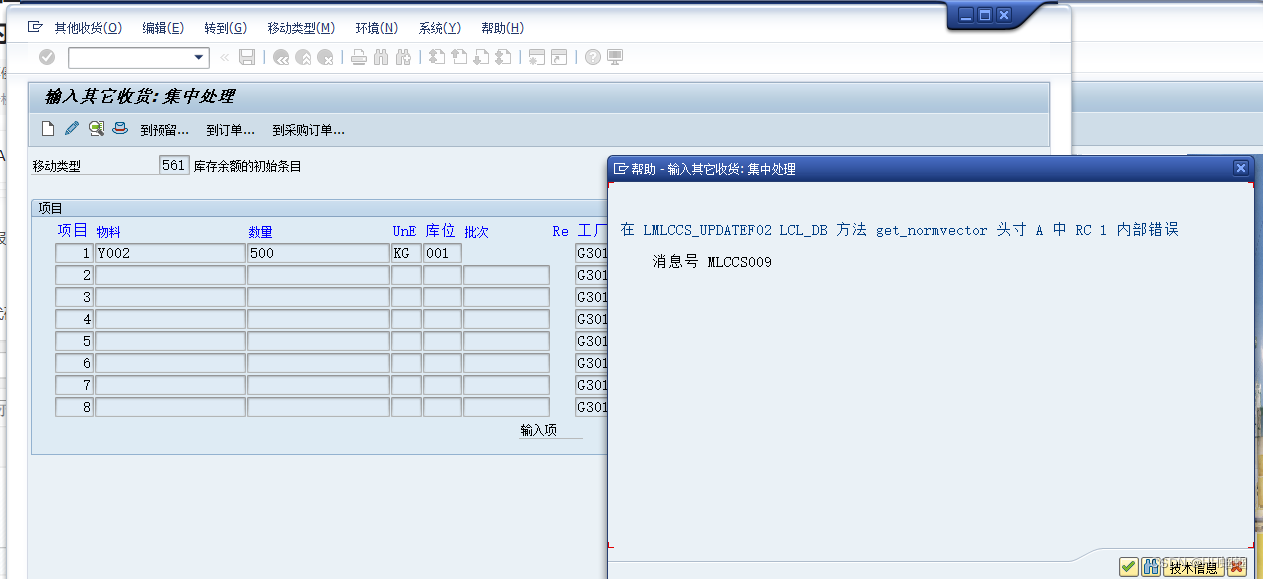Click the Find Next icon in the toolbar
This screenshot has width=1263, height=579.
click(x=402, y=58)
